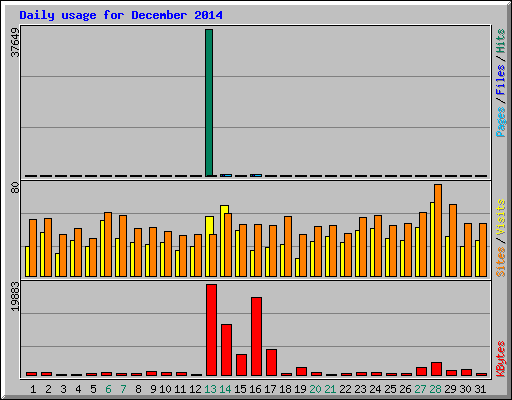512x400 pixels.
Task: Click the red KBytes bar for day 17
Action: point(271,362)
